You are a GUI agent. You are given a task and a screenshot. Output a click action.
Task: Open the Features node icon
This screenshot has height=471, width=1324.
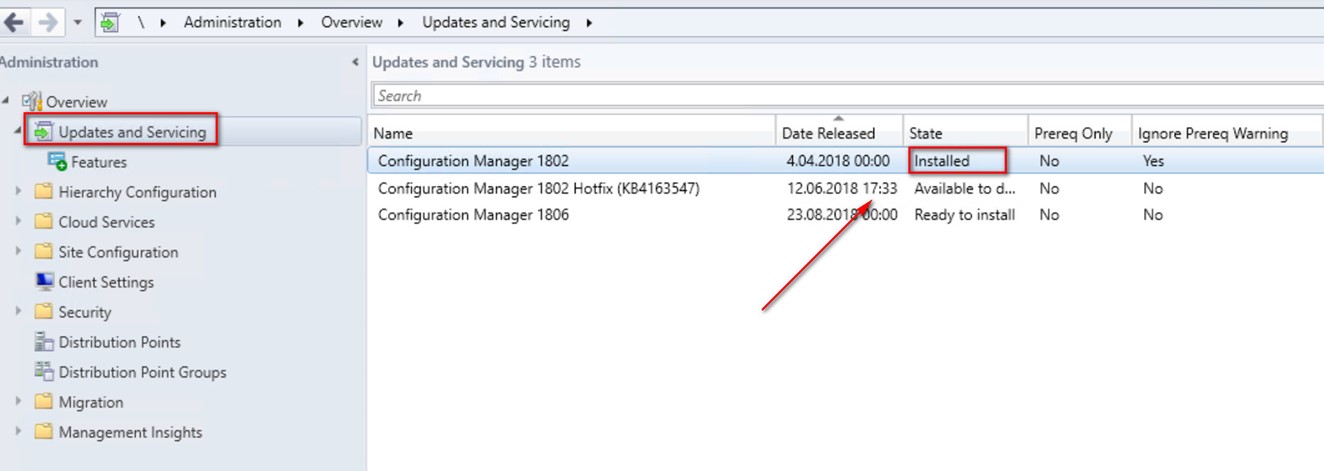(x=57, y=161)
